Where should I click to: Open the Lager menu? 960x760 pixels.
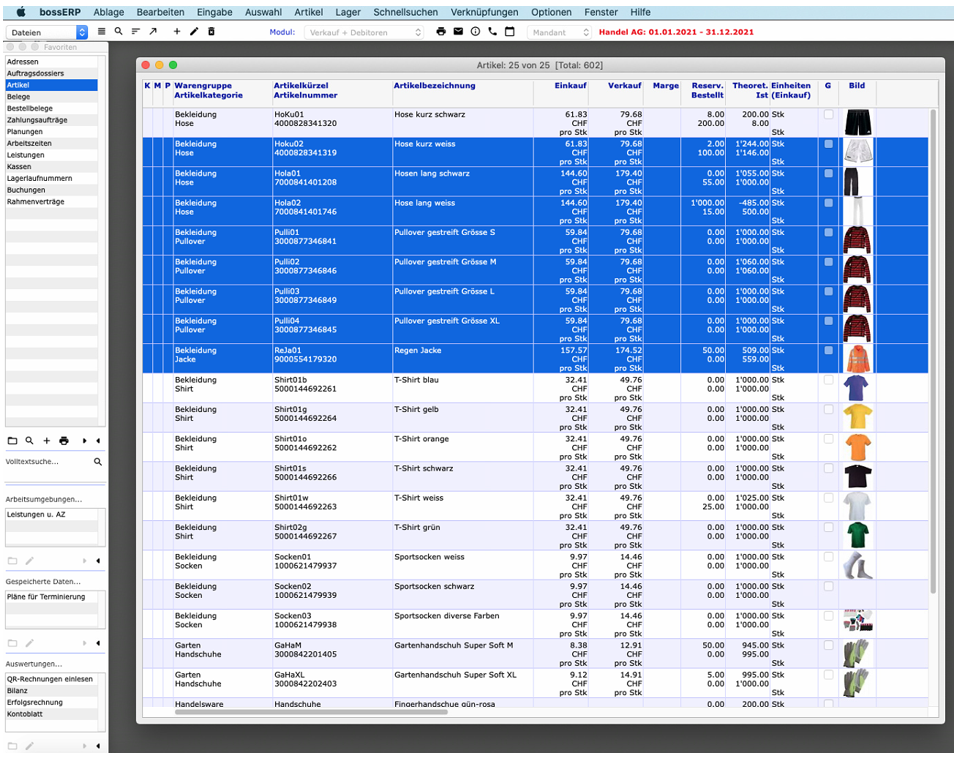point(348,12)
